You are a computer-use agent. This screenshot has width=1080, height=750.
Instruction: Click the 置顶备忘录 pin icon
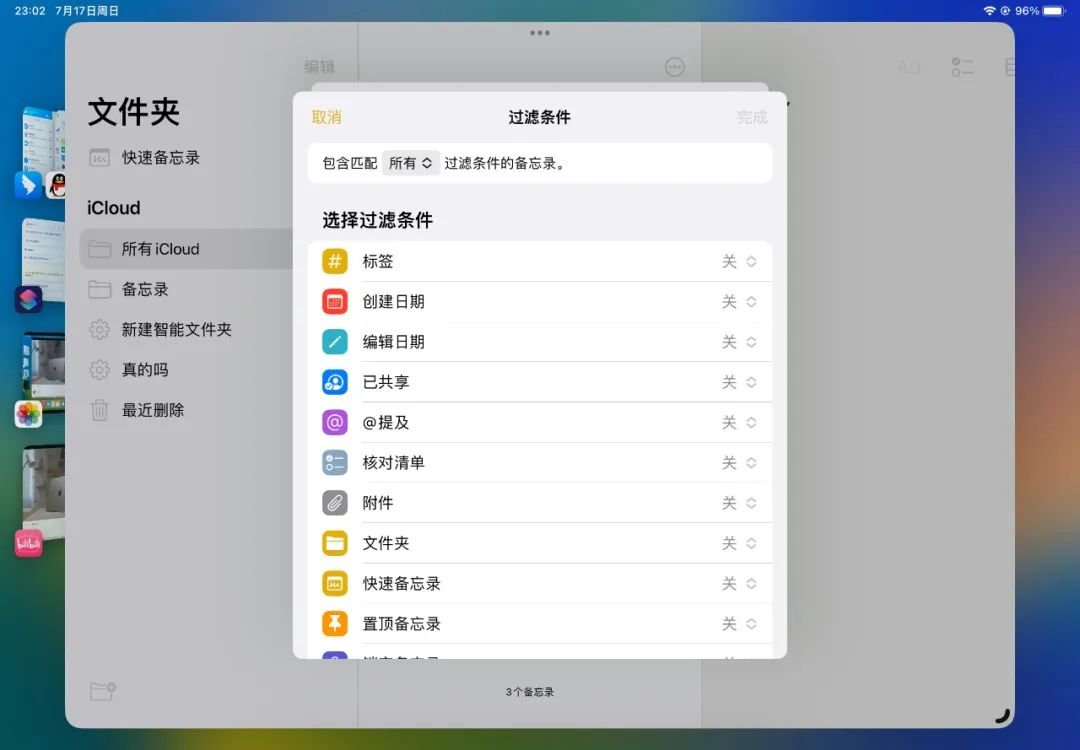coord(334,622)
